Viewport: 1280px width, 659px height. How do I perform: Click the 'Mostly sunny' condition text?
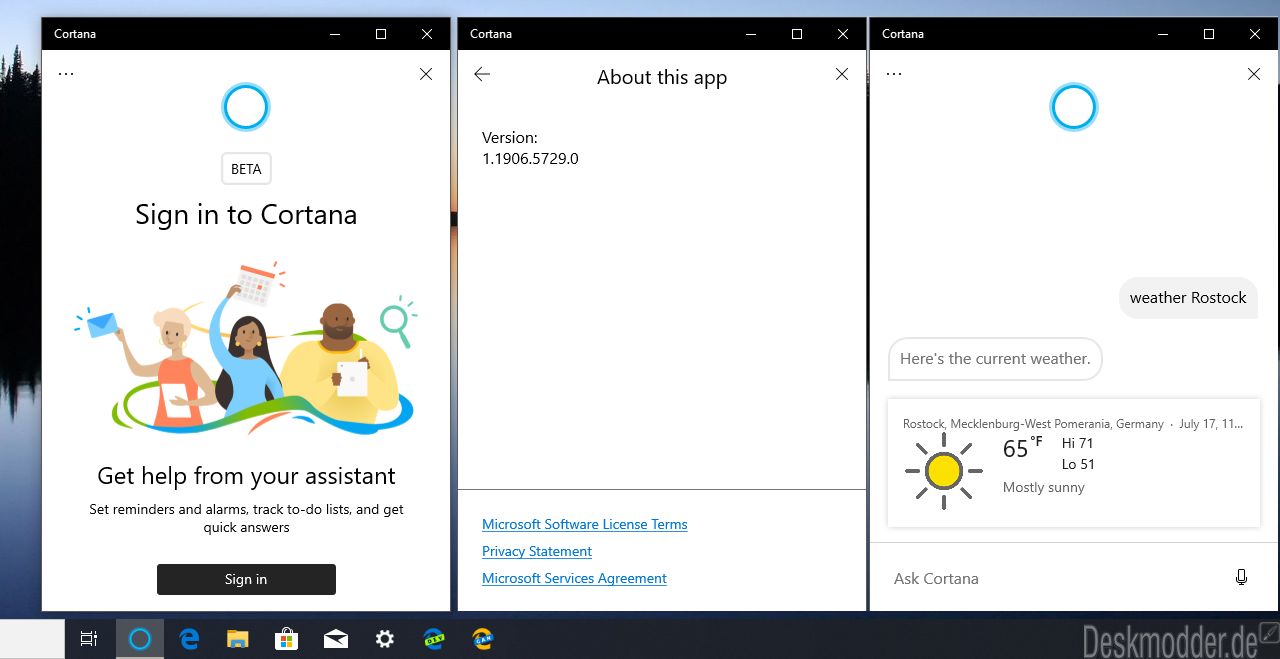click(1044, 487)
